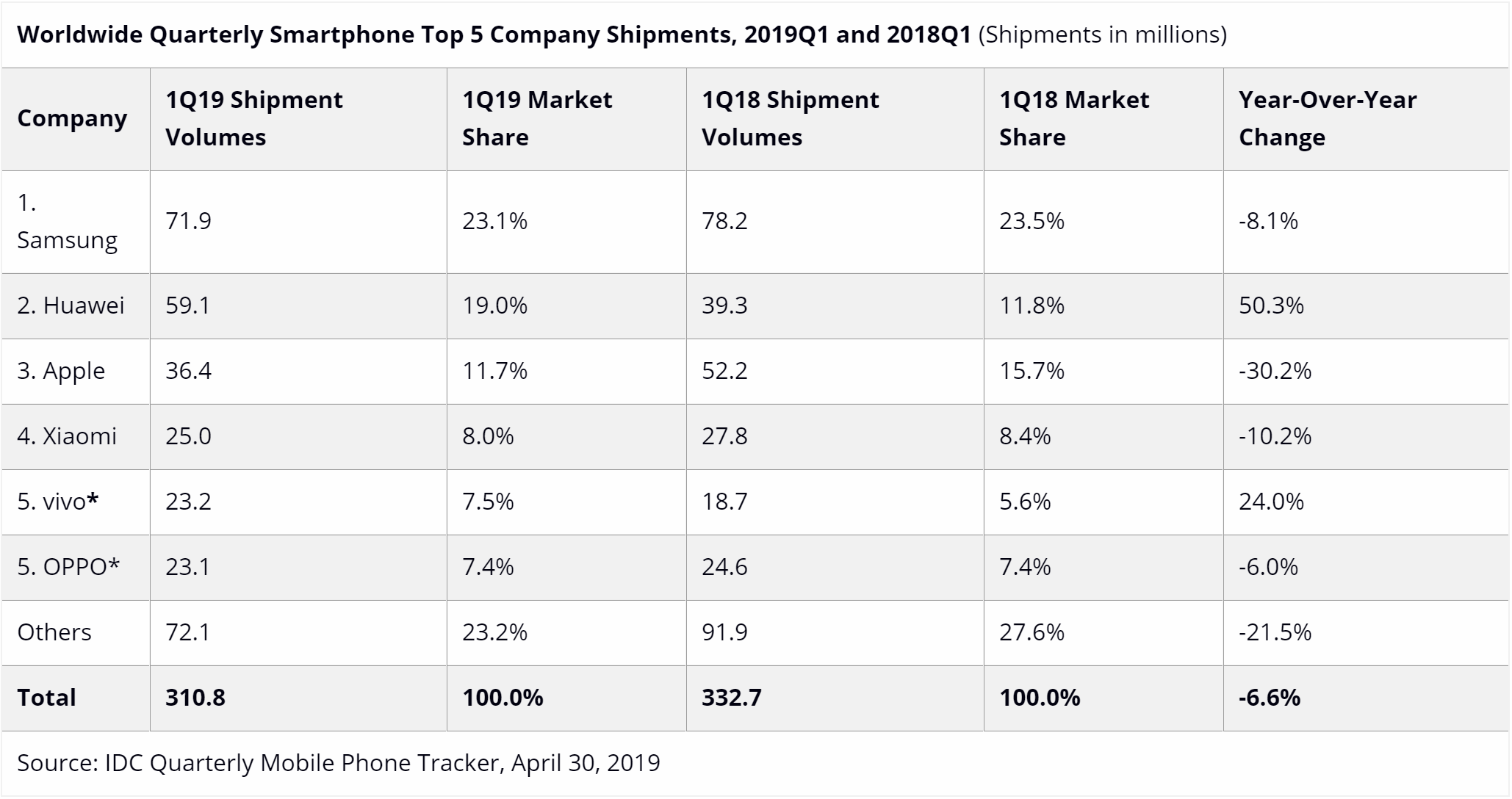
Task: Select the 1Q18 Shipment Volumes header
Action: (790, 118)
